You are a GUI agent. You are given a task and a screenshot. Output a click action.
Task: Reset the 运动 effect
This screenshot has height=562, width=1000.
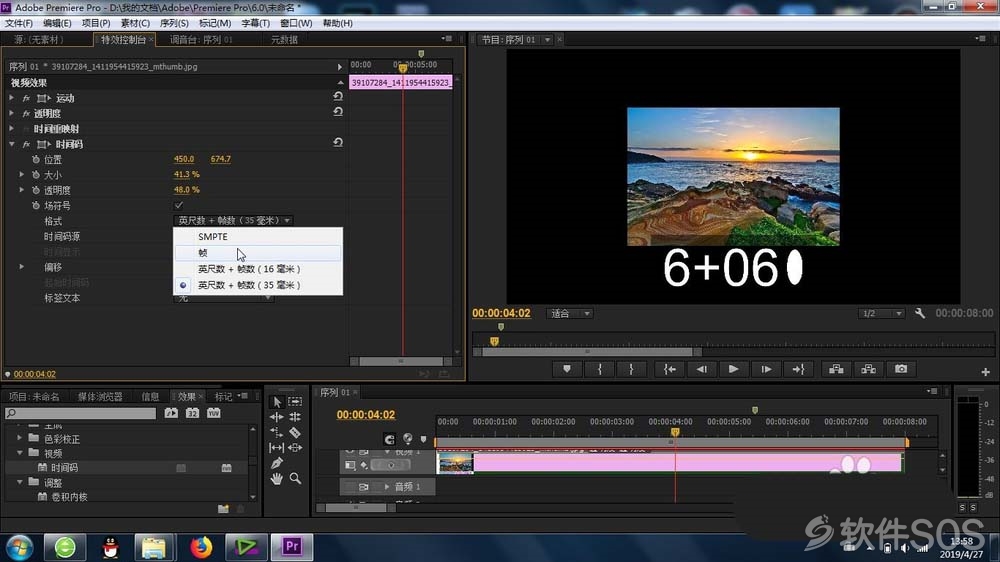pos(338,97)
